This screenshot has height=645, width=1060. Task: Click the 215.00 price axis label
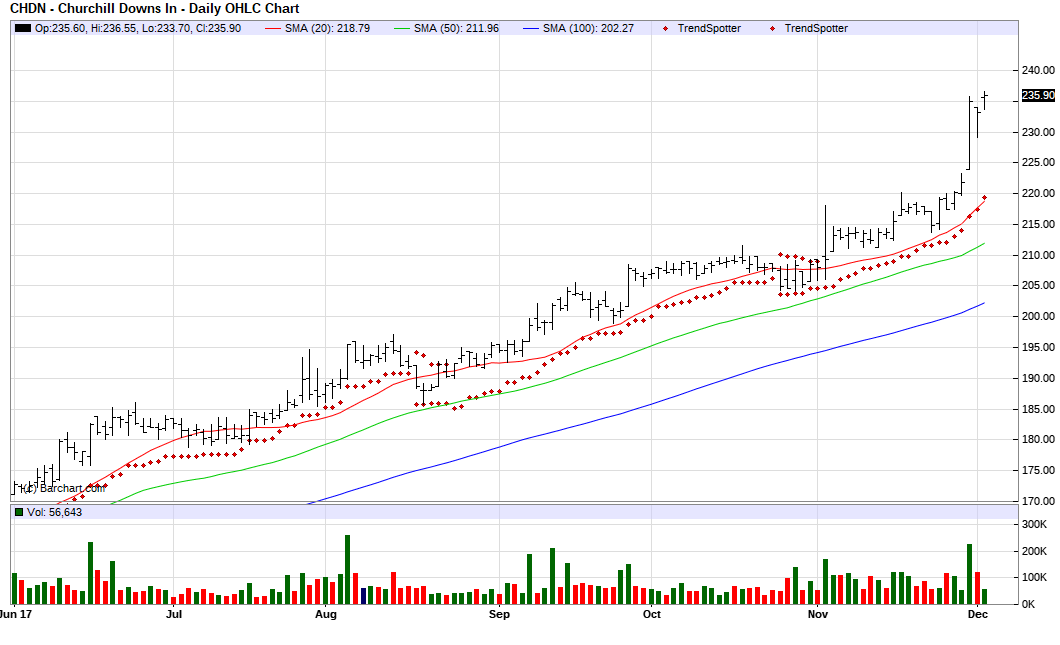click(1038, 224)
